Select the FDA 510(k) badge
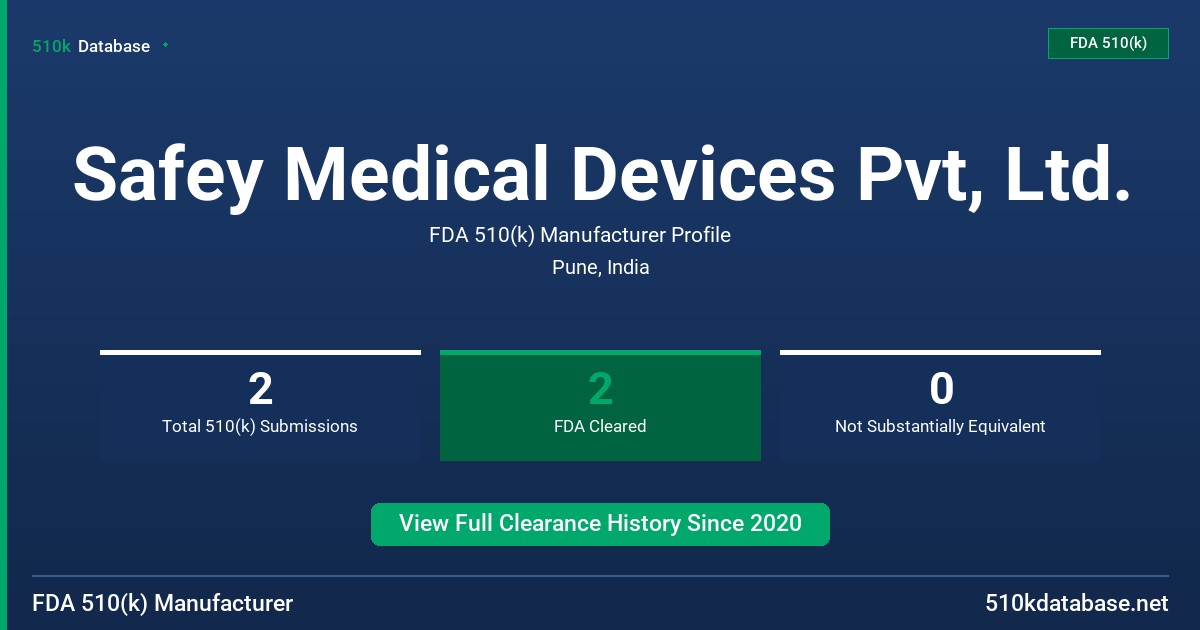This screenshot has height=630, width=1200. 1108,43
